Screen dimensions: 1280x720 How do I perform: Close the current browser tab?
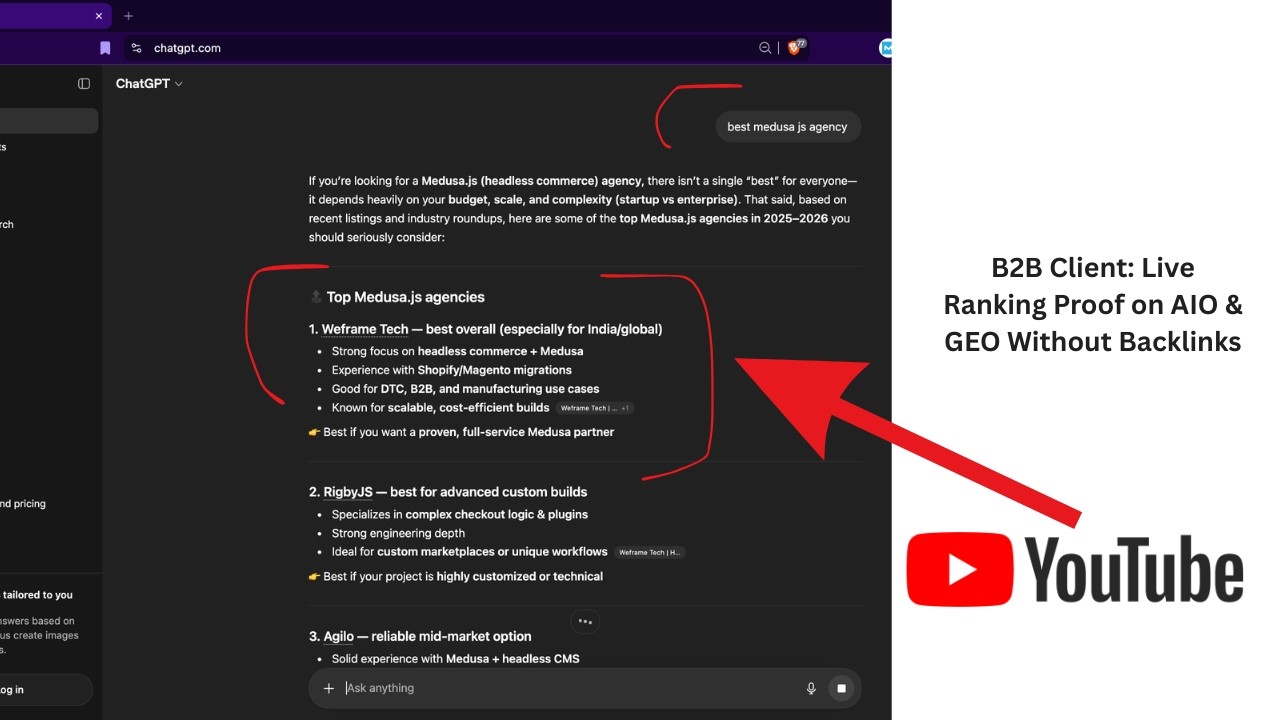99,16
